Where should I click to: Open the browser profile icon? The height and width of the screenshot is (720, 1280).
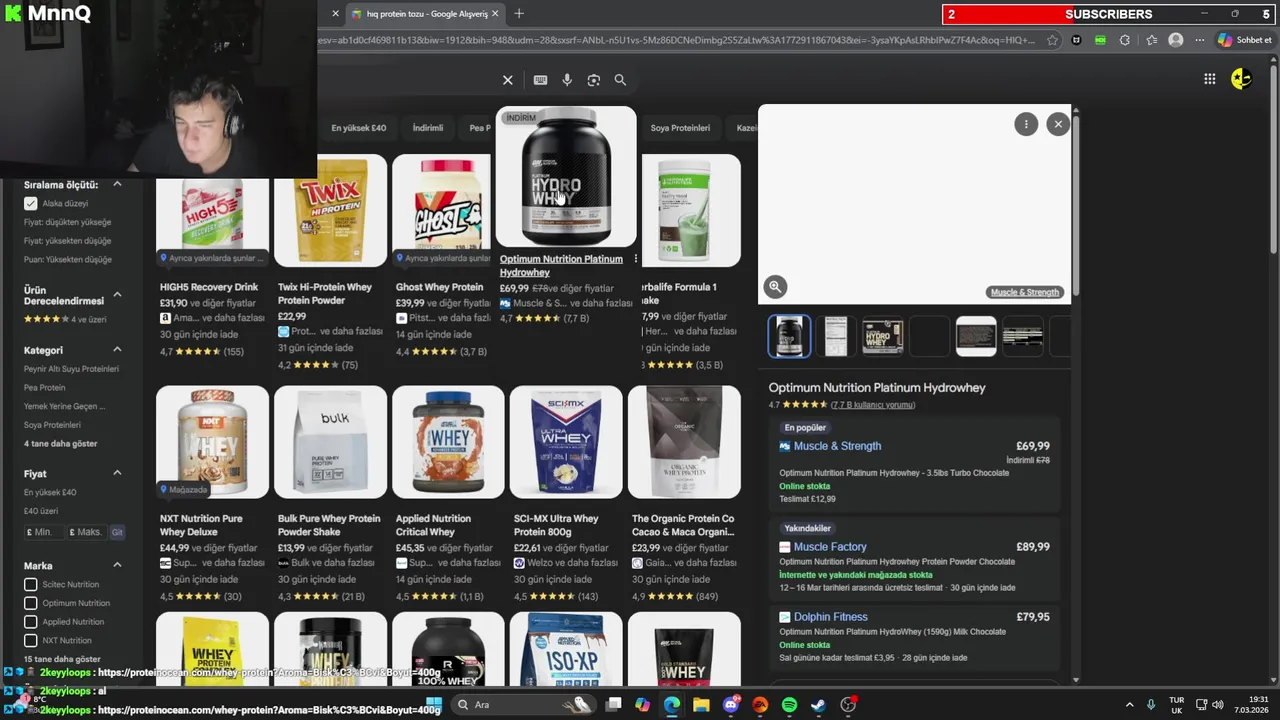1176,40
